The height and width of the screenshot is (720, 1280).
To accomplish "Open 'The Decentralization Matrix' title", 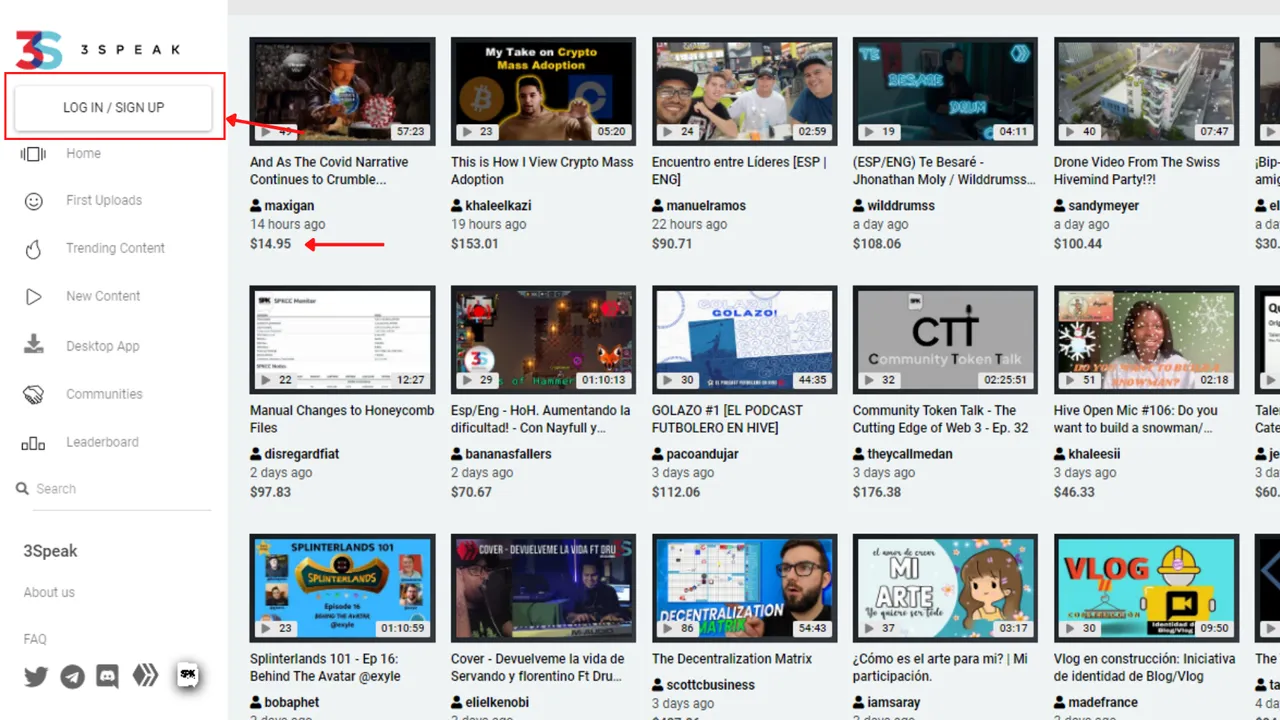I will (732, 659).
